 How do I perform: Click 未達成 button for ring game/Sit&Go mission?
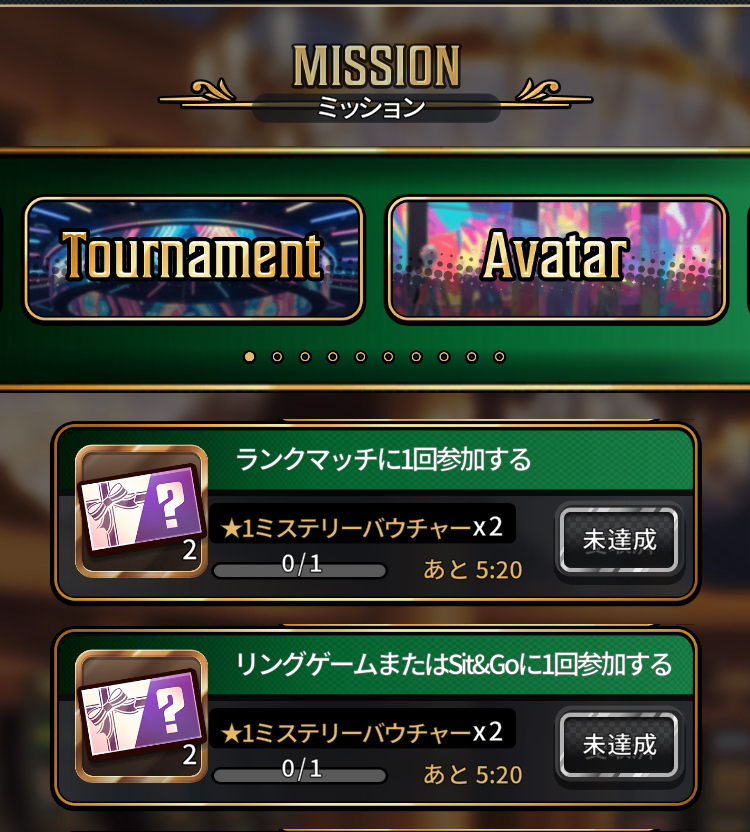point(619,745)
